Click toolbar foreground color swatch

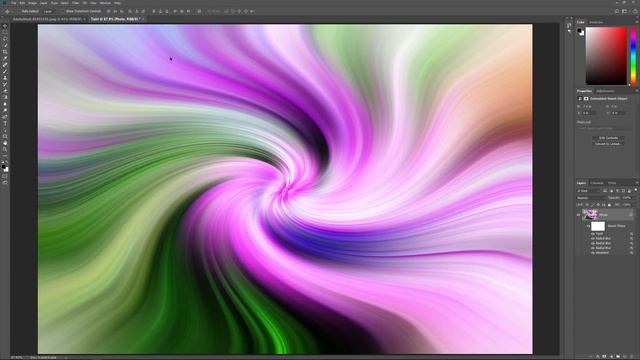click(x=4, y=167)
